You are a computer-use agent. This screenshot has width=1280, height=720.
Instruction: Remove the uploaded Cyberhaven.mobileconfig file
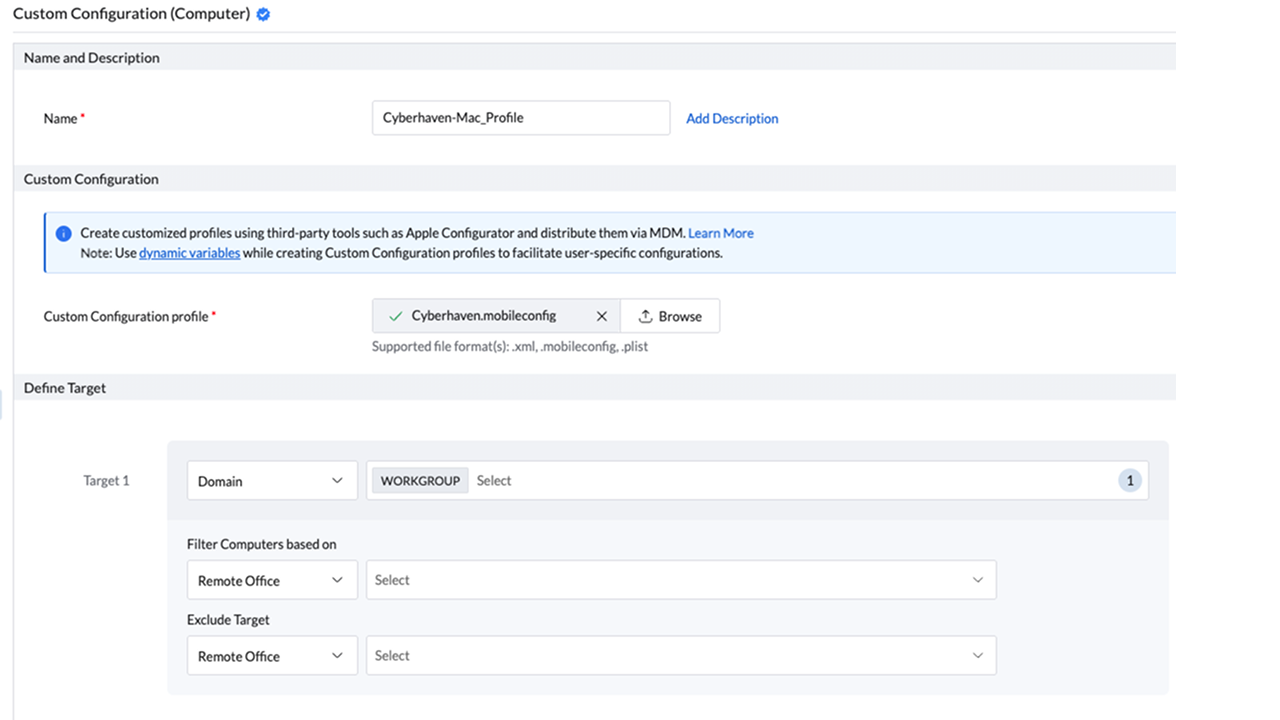point(601,316)
